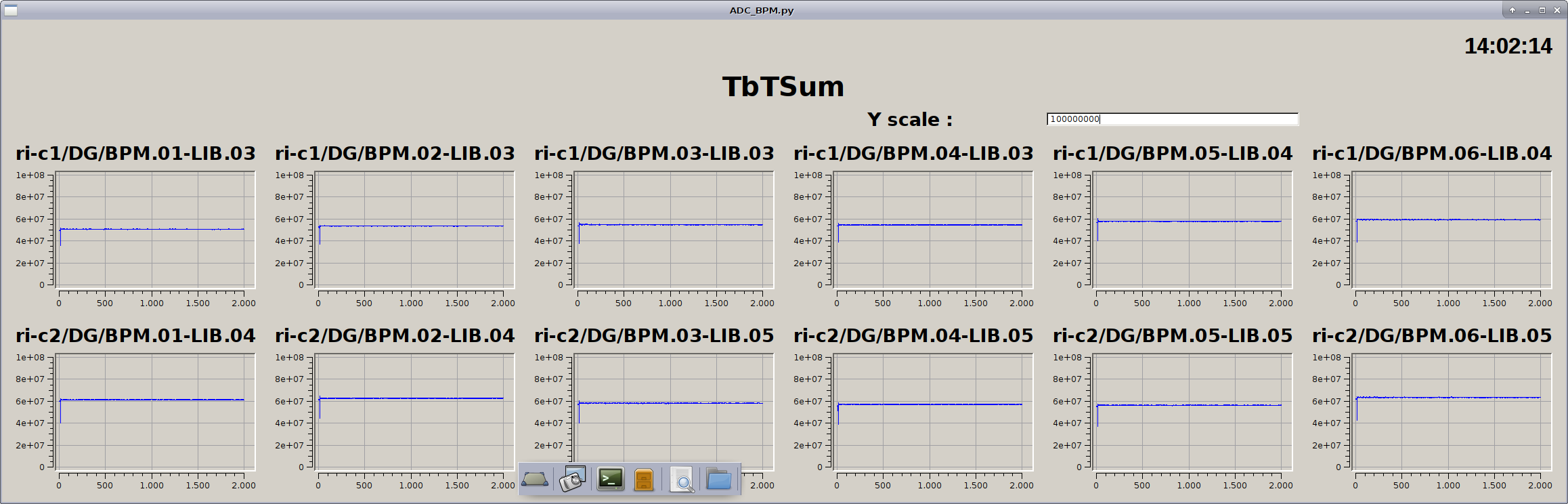Maximize the ADC_BPM.py window
The width and height of the screenshot is (1568, 504).
pyautogui.click(x=1542, y=10)
